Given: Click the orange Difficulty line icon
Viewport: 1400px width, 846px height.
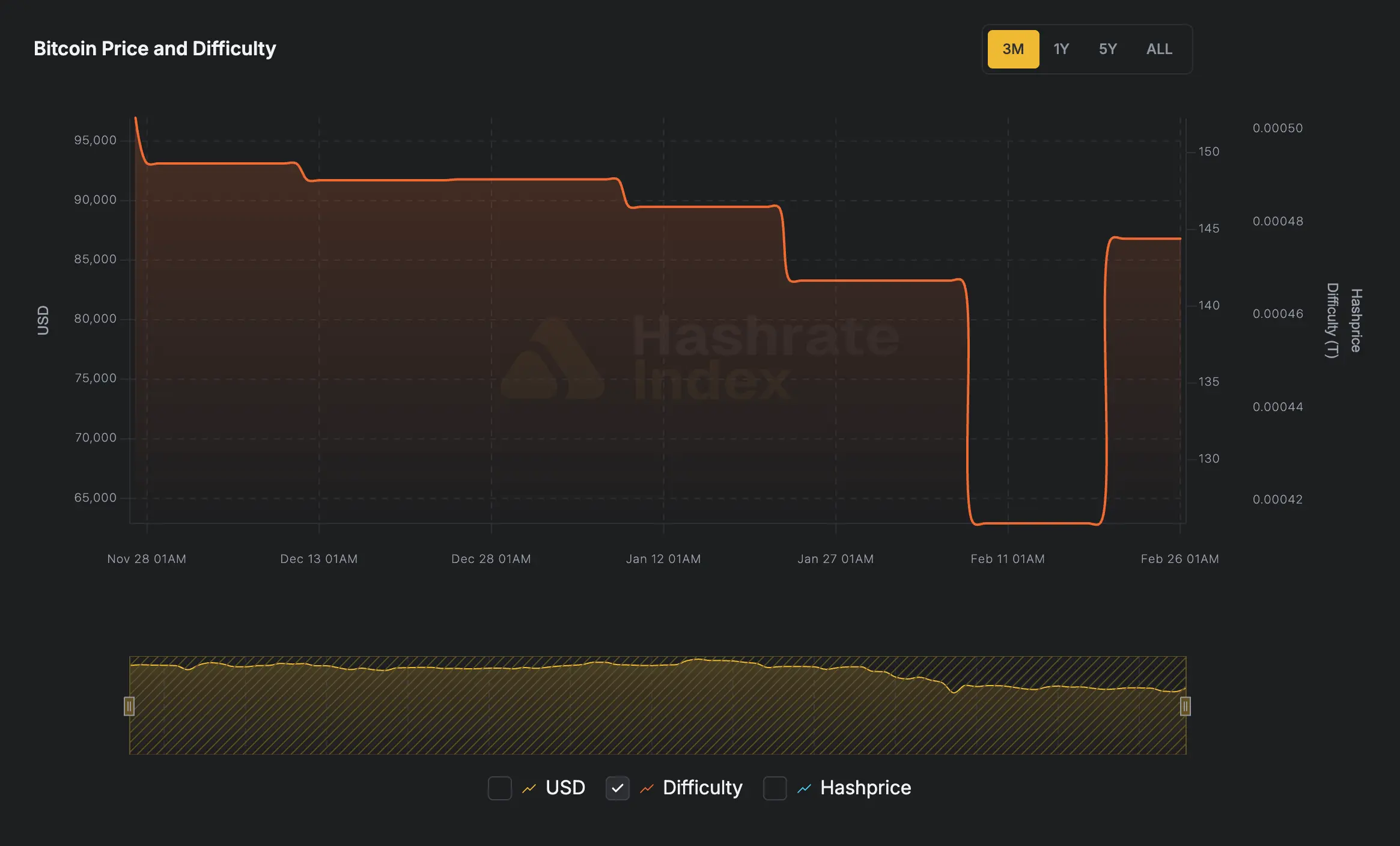Looking at the screenshot, I should 647,788.
